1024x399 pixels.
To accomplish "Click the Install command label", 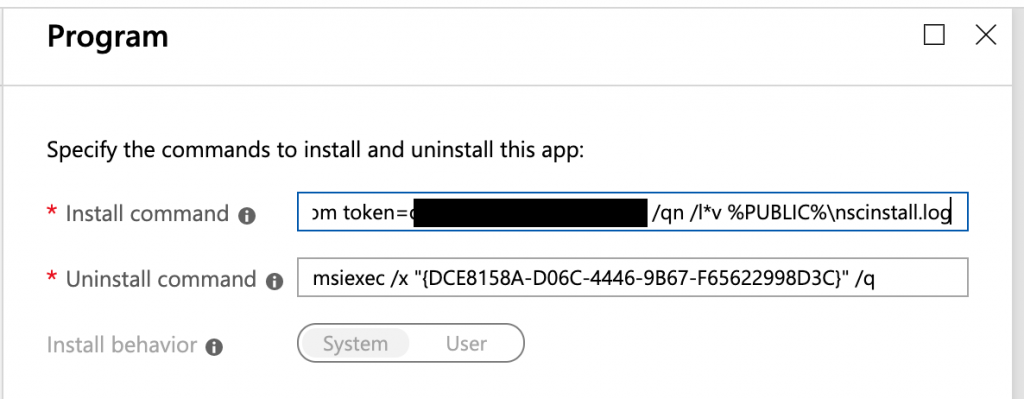I will tap(147, 214).
